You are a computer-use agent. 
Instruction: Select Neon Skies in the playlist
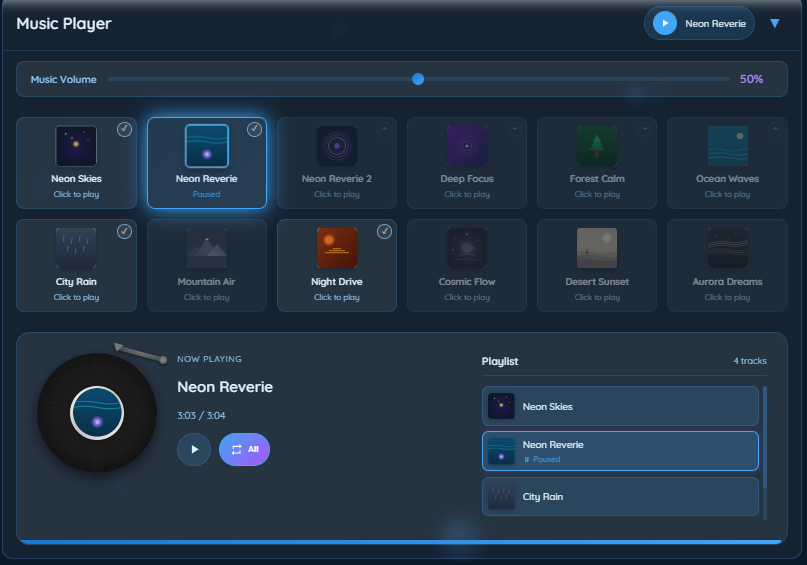click(620, 406)
